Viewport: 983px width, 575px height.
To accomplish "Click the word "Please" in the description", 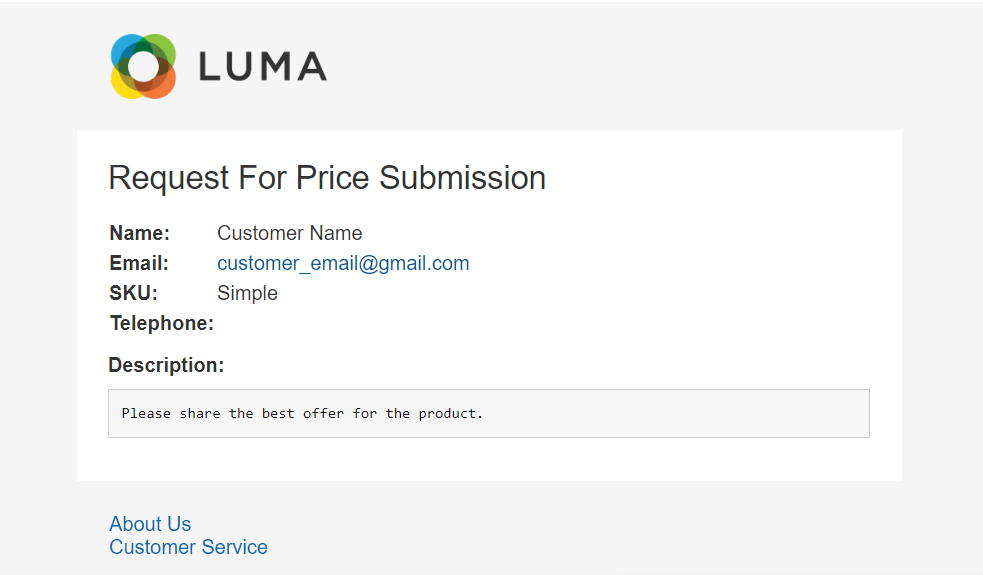I will (146, 413).
